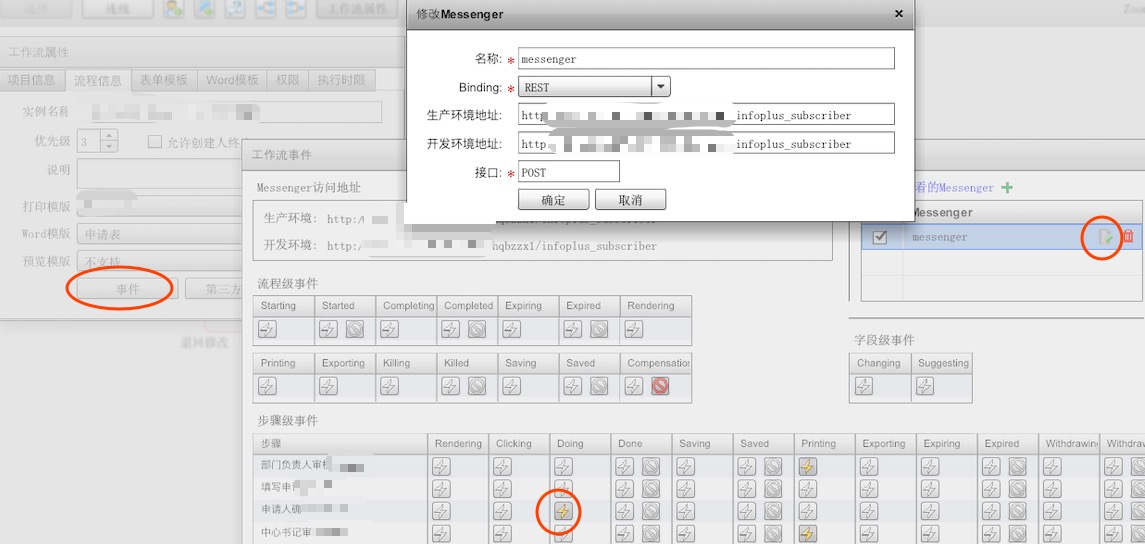Open Saved process-level event lightning icon
The height and width of the screenshot is (544, 1145).
point(572,386)
